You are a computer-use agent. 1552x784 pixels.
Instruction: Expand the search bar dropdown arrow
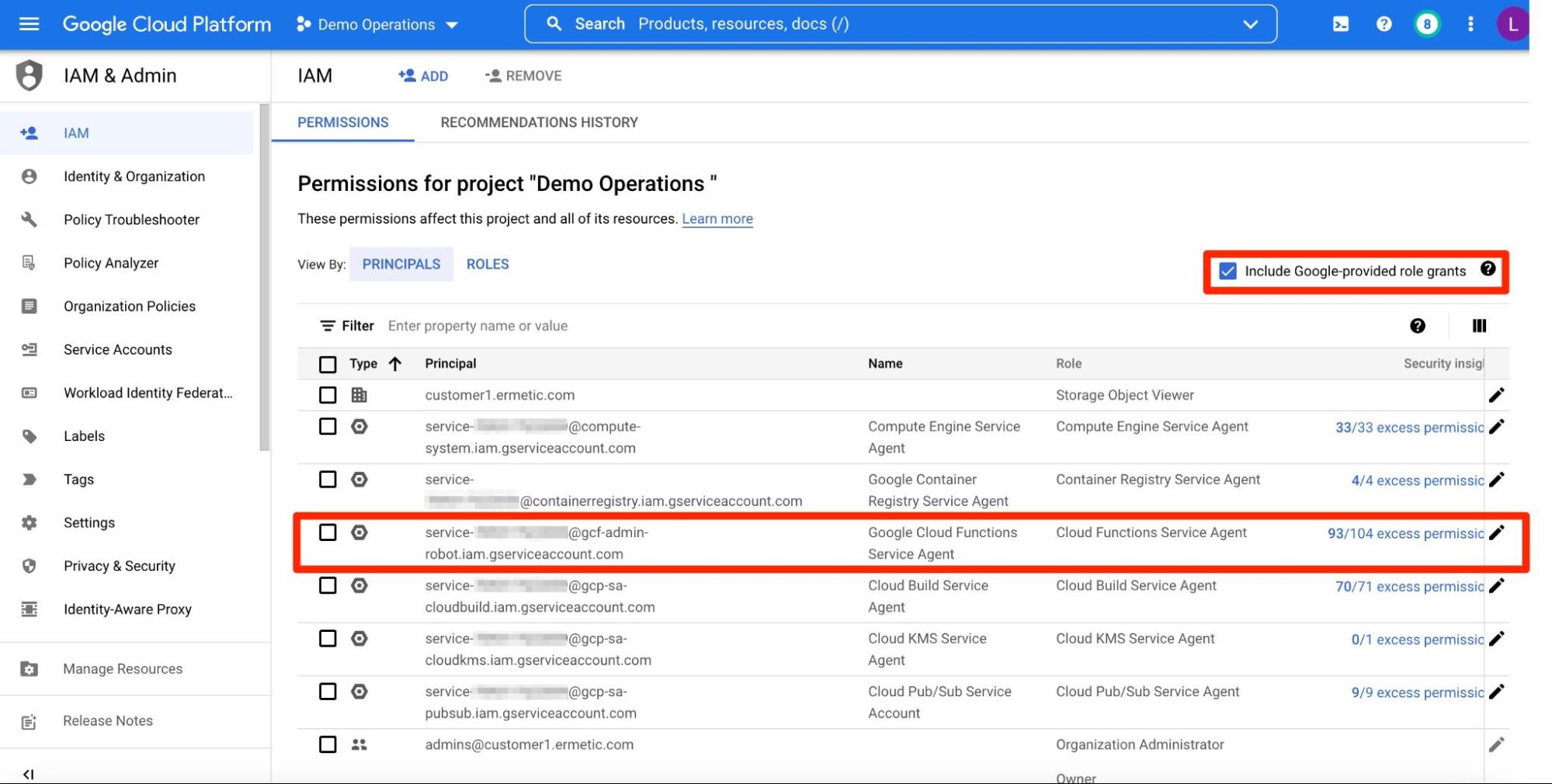pyautogui.click(x=1250, y=24)
